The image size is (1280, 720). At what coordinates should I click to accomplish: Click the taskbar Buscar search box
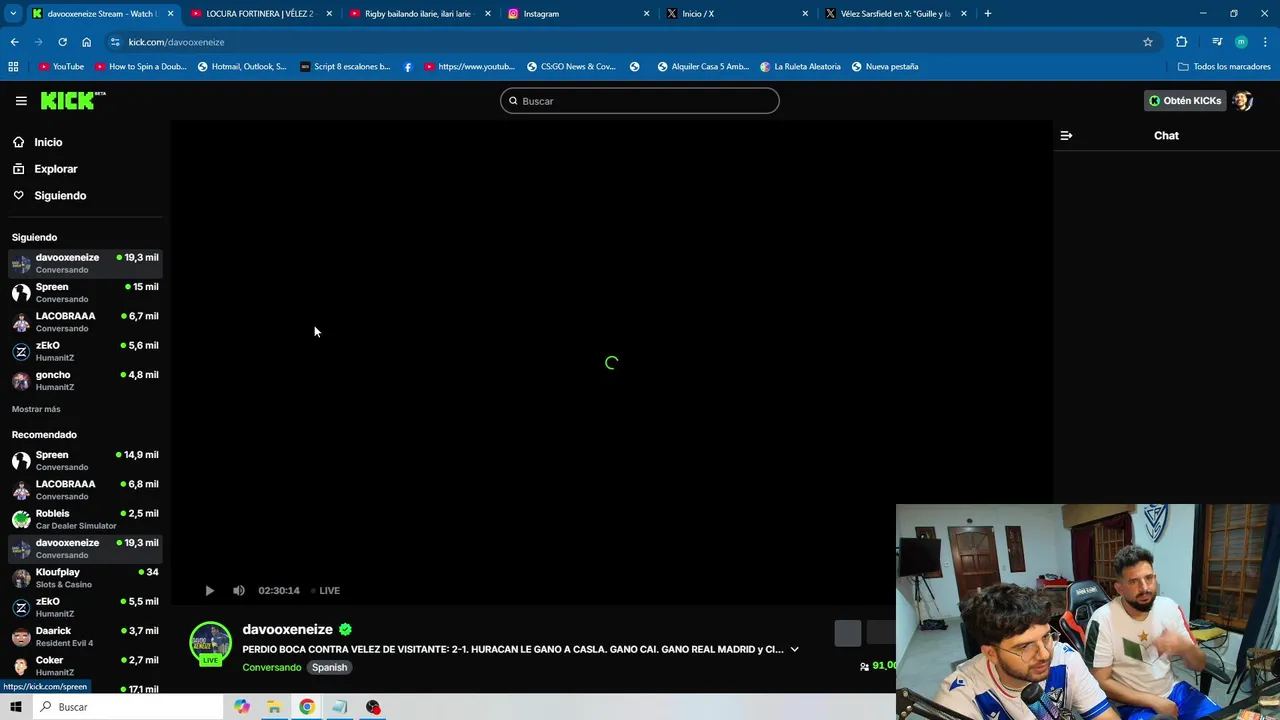(127, 707)
